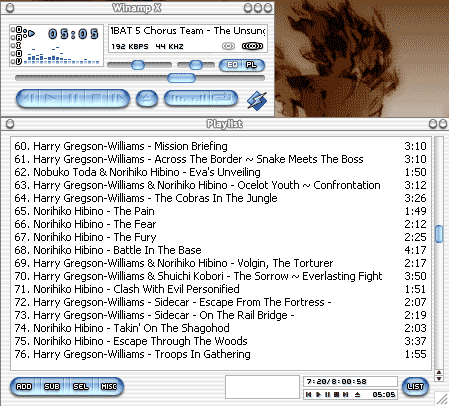Open the SEL selection menu
Image resolution: width=449 pixels, height=406 pixels.
80,386
